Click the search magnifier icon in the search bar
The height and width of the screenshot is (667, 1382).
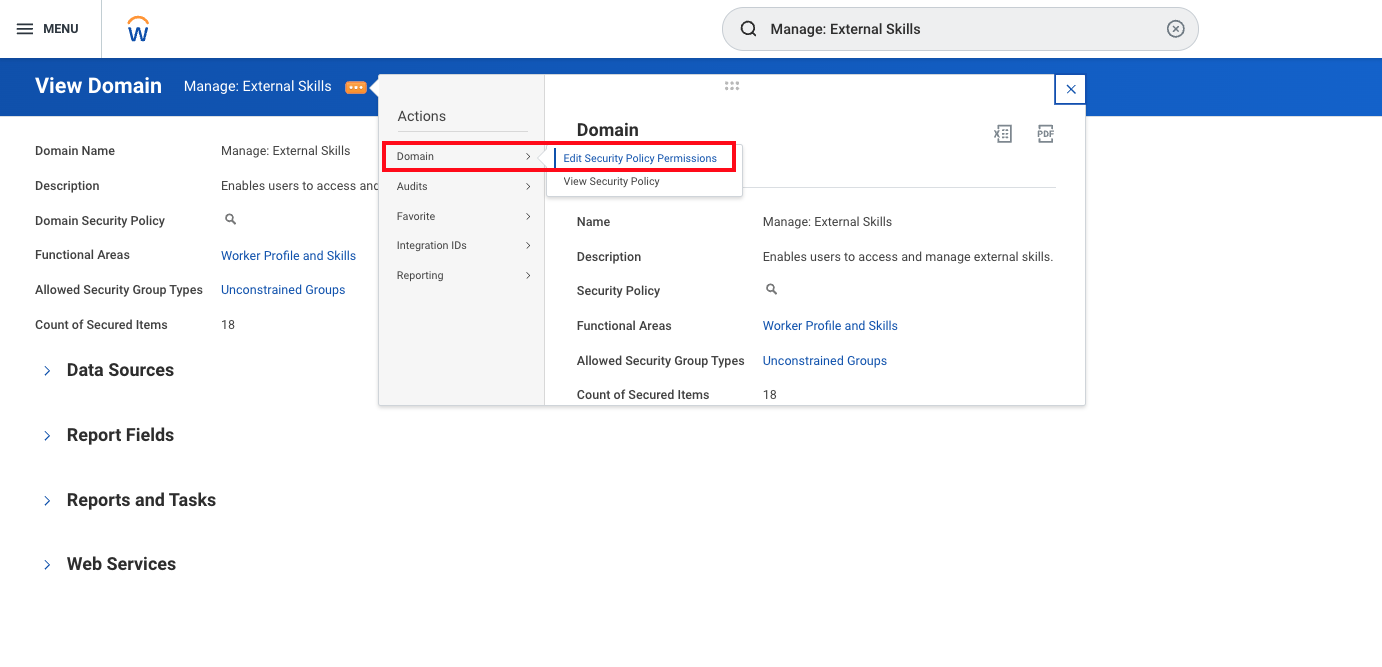pyautogui.click(x=748, y=29)
